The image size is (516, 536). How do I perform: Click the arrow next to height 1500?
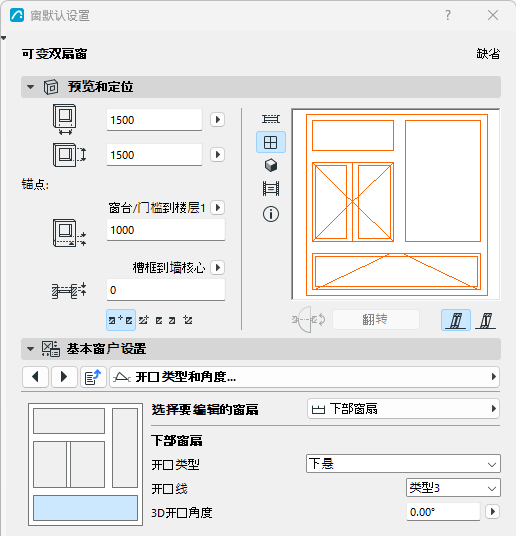click(x=217, y=155)
